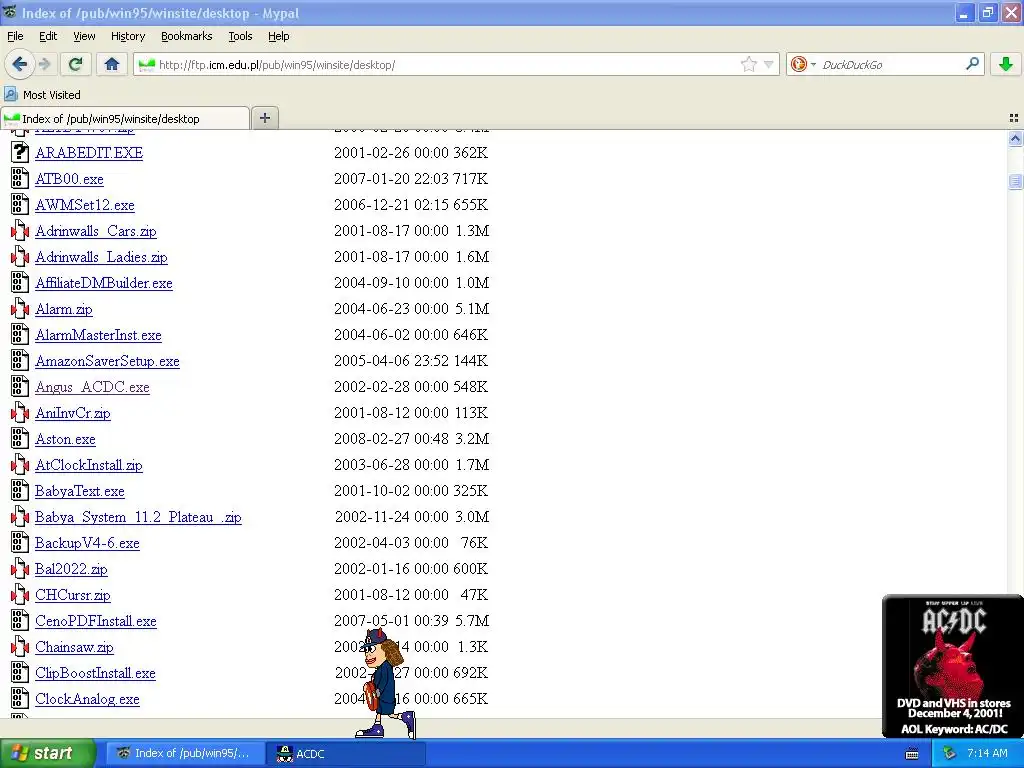The height and width of the screenshot is (768, 1024).
Task: Click the archive icon beside CHCursr.zip
Action: point(20,594)
